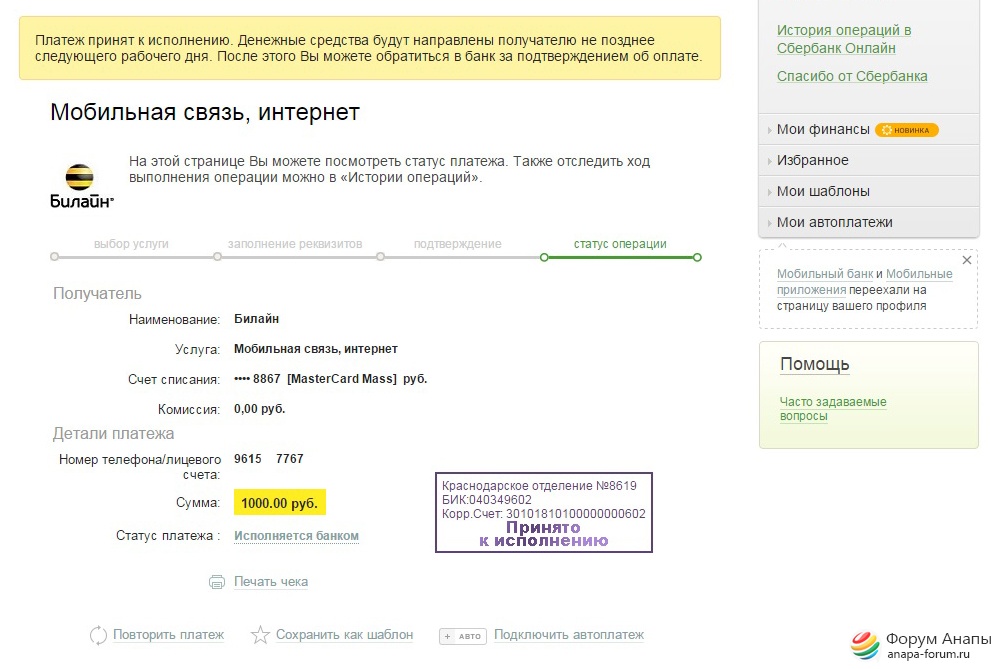Click the star icon for saving template
This screenshot has width=1002, height=669.
click(260, 634)
